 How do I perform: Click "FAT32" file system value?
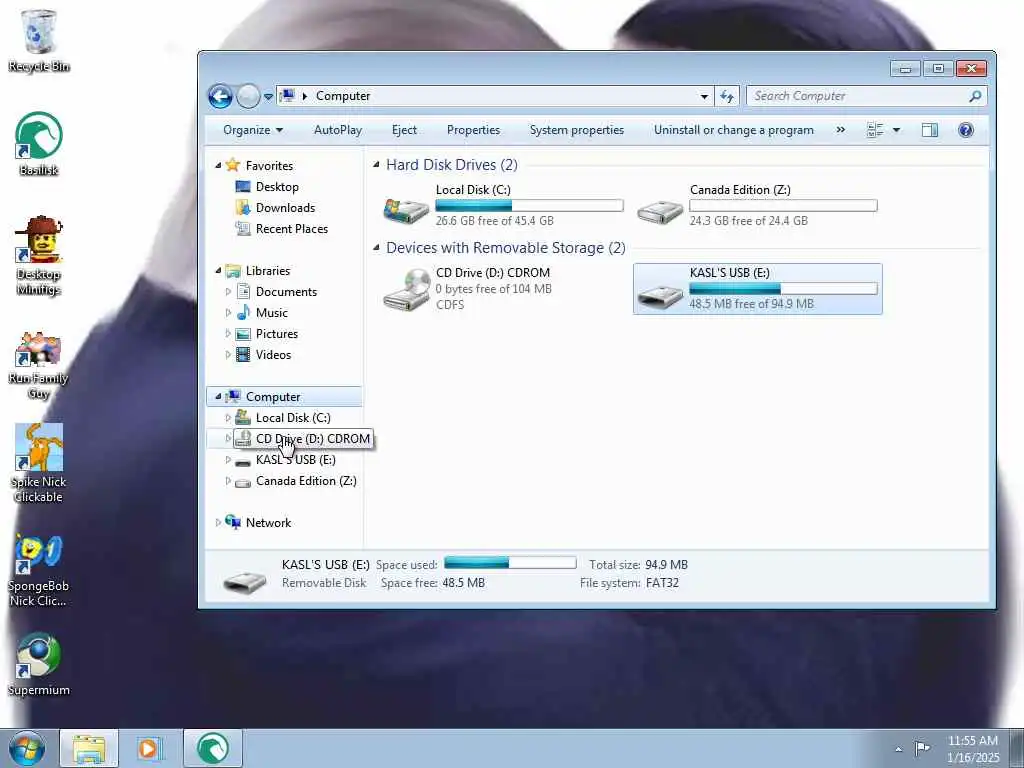coord(662,583)
